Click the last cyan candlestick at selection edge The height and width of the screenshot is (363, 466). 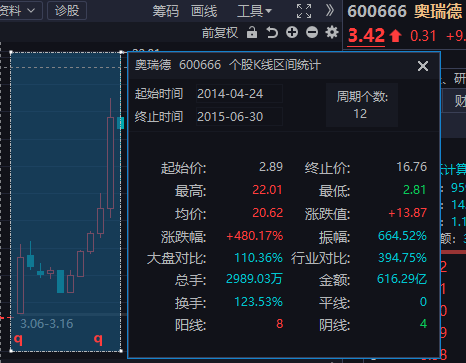coord(120,123)
